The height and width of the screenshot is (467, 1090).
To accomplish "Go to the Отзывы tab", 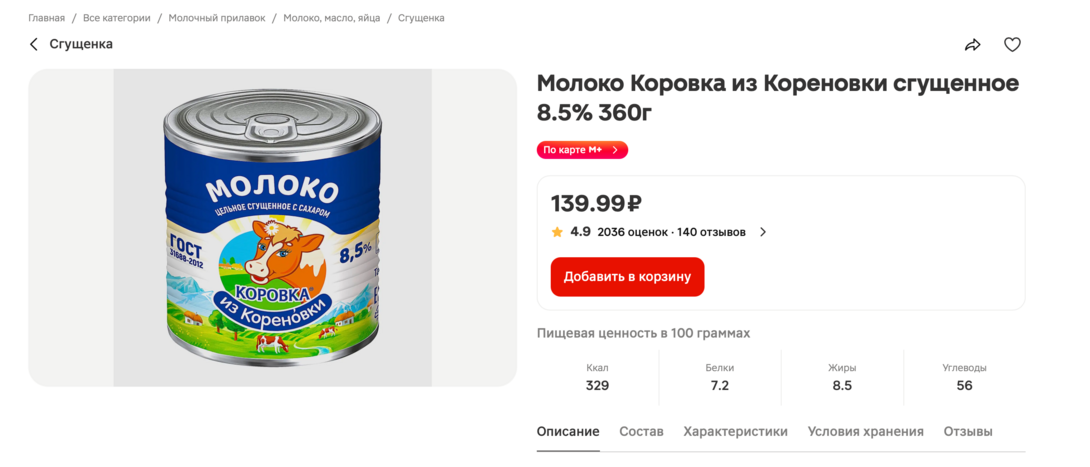I will 968,432.
